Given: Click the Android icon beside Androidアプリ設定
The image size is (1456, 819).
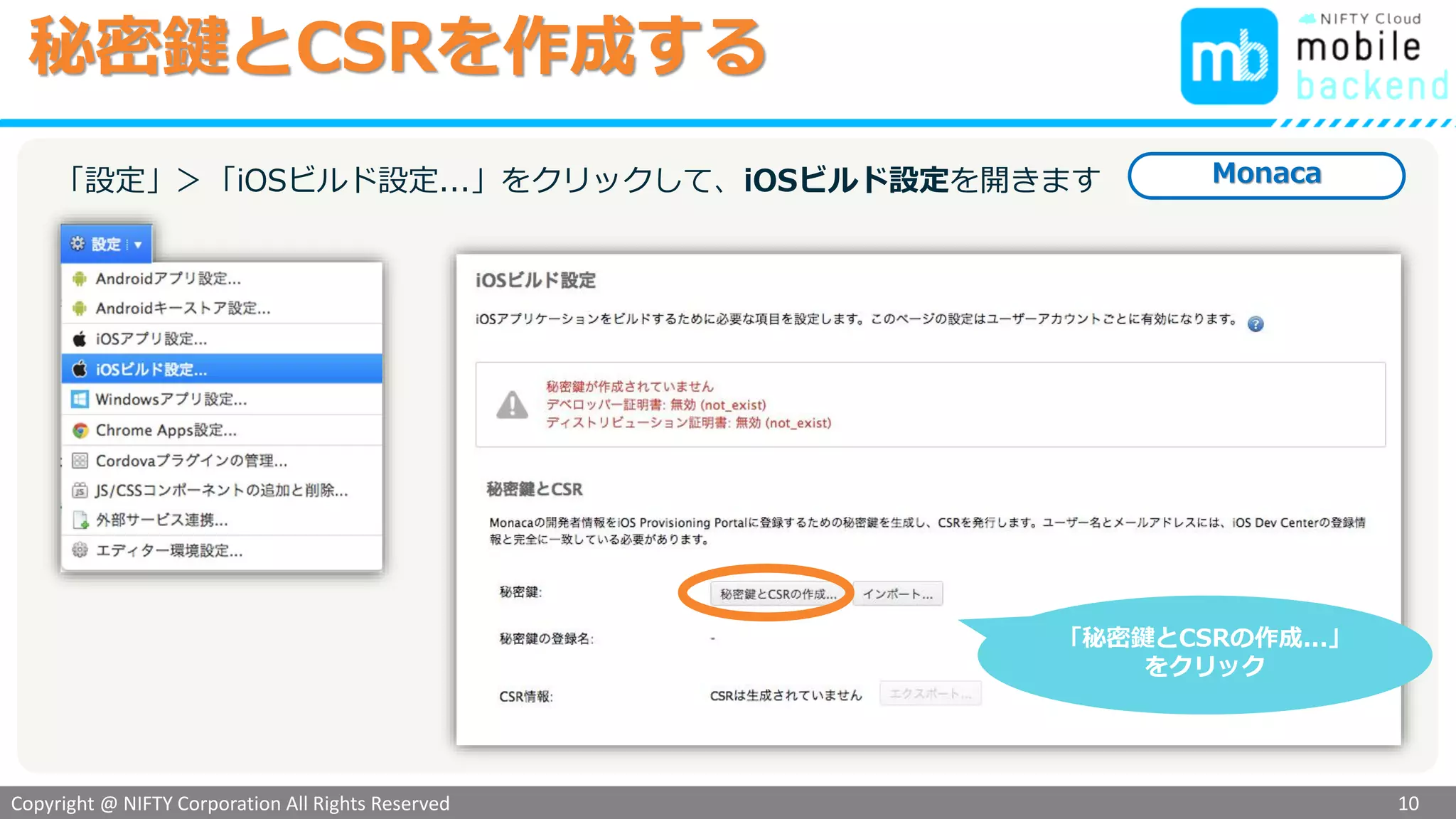Looking at the screenshot, I should [x=80, y=279].
